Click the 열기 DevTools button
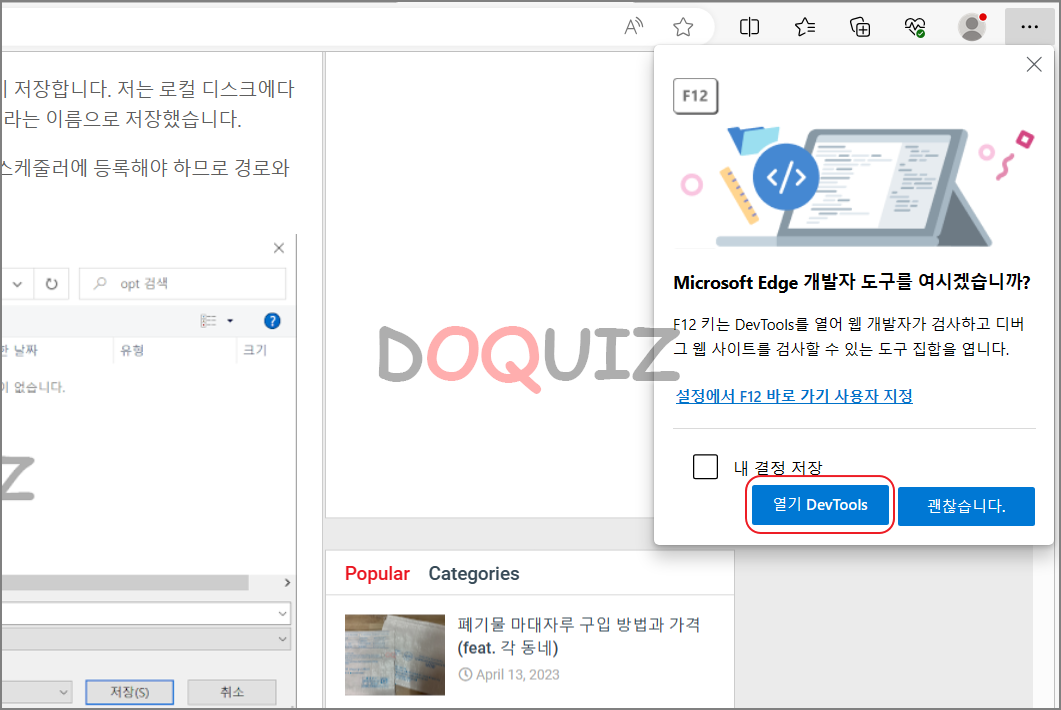The image size is (1061, 710). (820, 505)
